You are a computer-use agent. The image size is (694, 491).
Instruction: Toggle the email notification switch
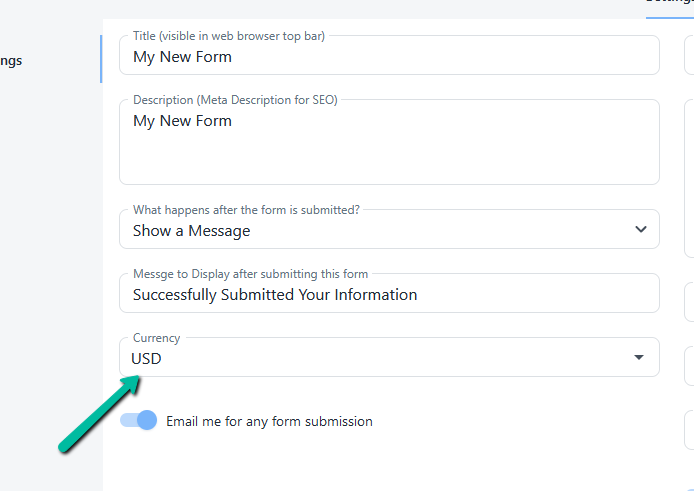pos(139,421)
